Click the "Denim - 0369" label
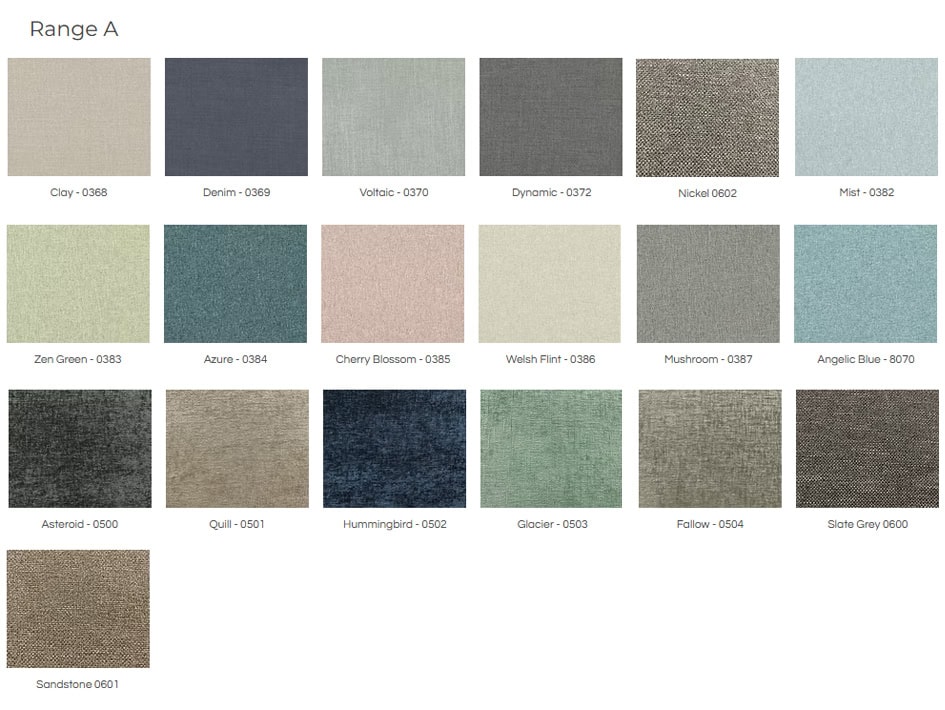 tap(236, 192)
